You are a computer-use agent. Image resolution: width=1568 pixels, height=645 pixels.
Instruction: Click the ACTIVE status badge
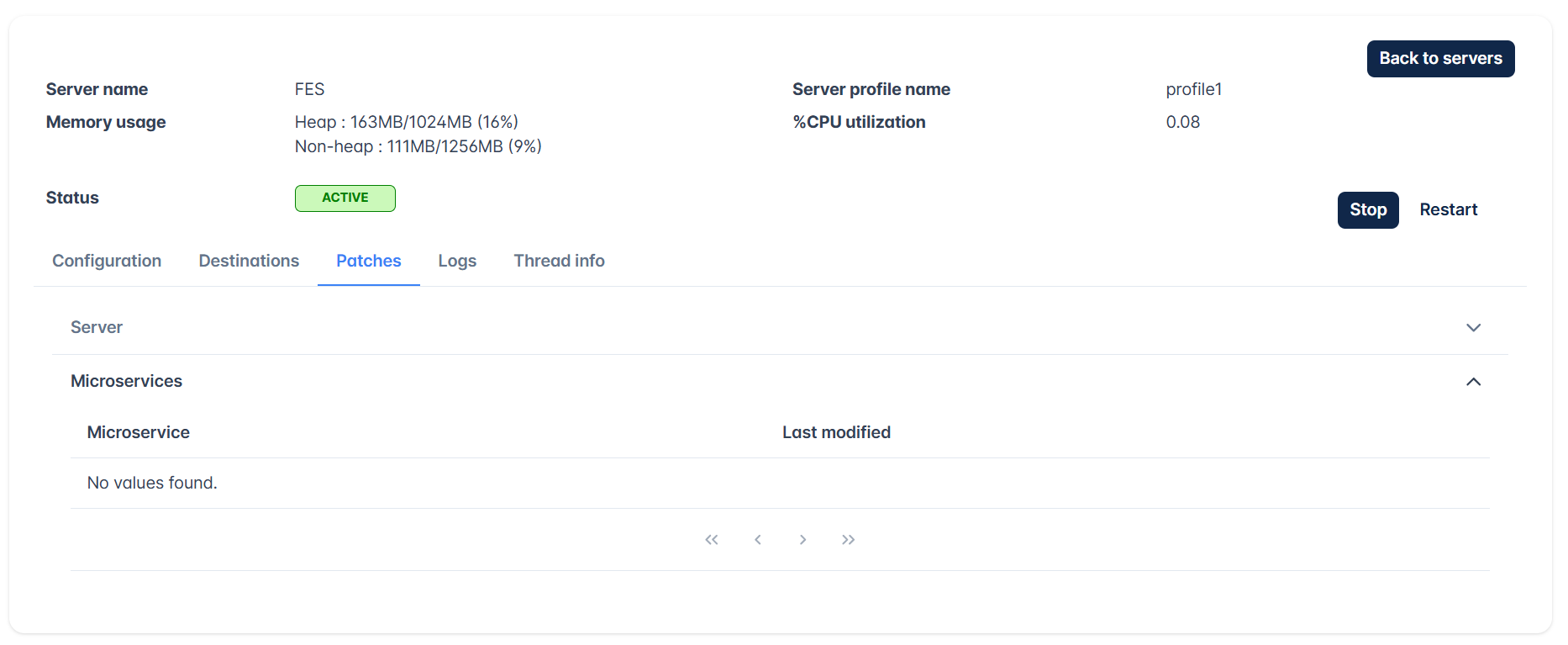click(x=345, y=198)
